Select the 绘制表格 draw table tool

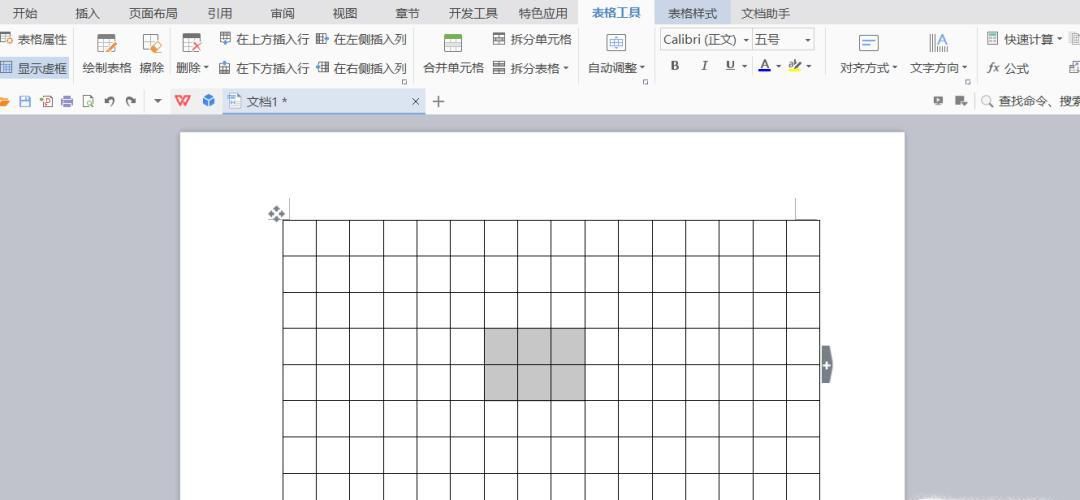click(x=107, y=54)
